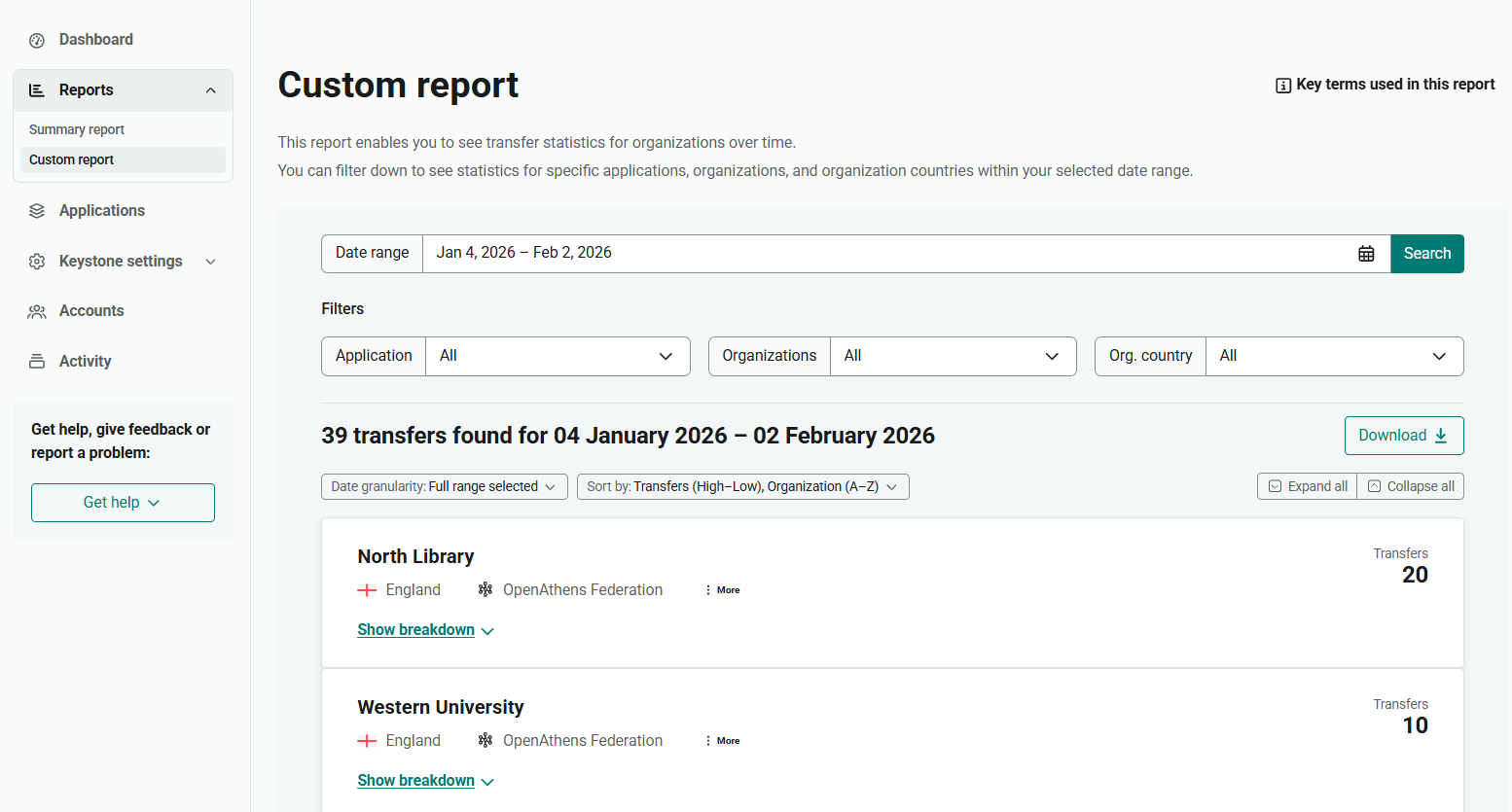Open Accounts via its people icon
Image resolution: width=1512 pixels, height=812 pixels.
coord(36,310)
